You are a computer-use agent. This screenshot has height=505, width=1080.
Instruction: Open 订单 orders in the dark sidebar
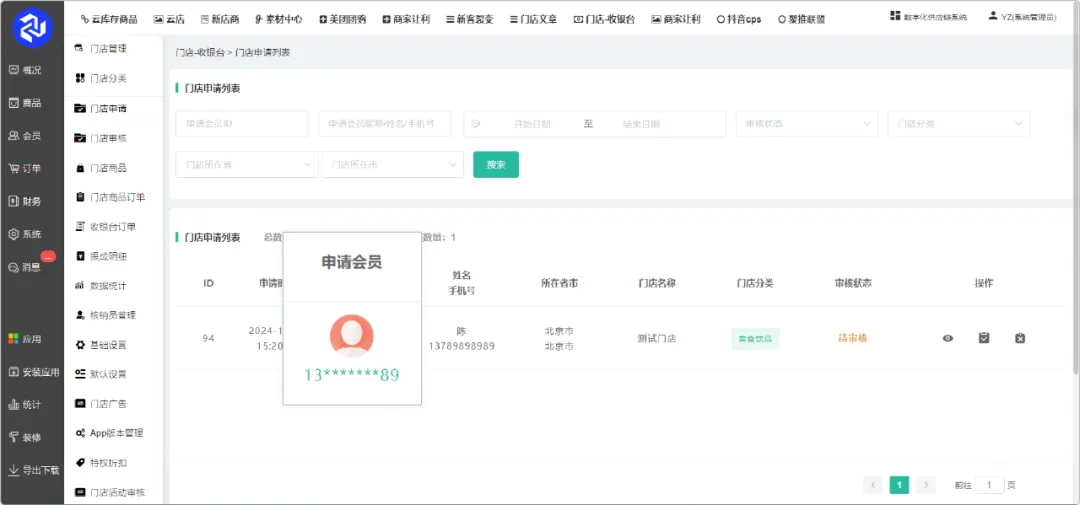click(x=25, y=169)
